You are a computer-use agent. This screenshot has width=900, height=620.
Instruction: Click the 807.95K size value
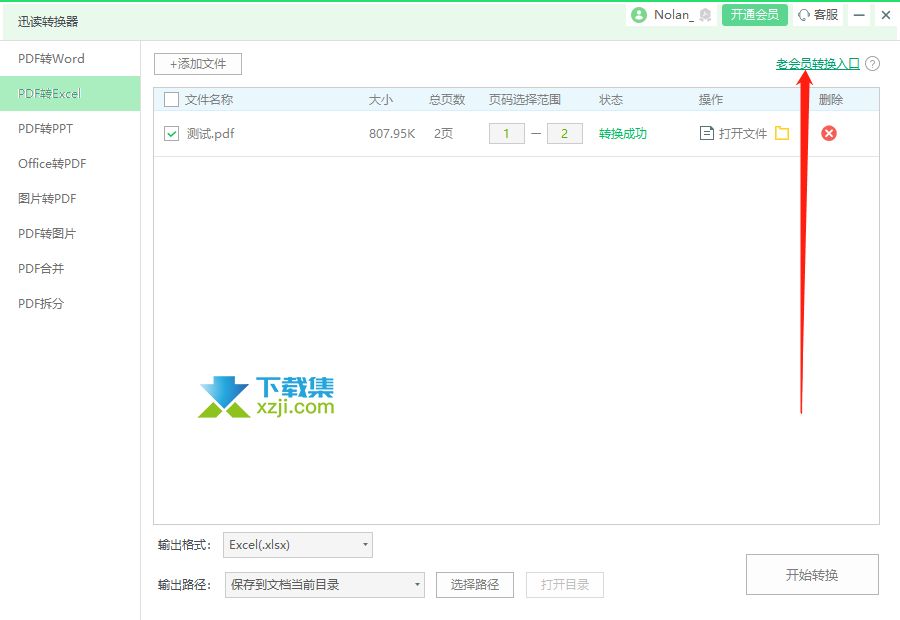tap(392, 134)
